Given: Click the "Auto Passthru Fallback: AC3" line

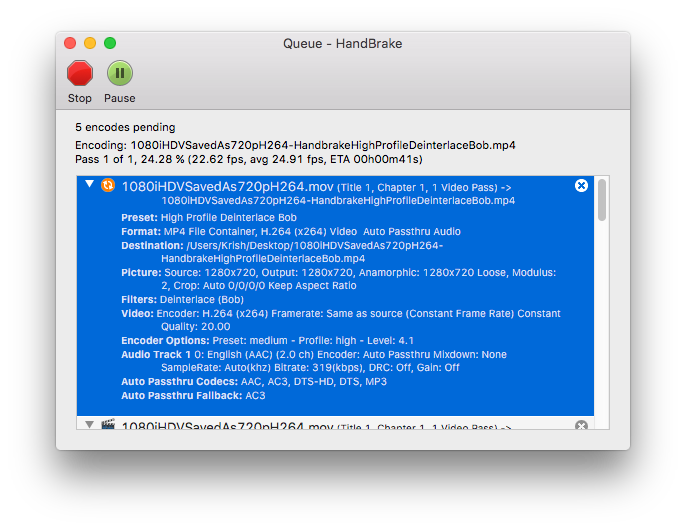Looking at the screenshot, I should (x=193, y=396).
